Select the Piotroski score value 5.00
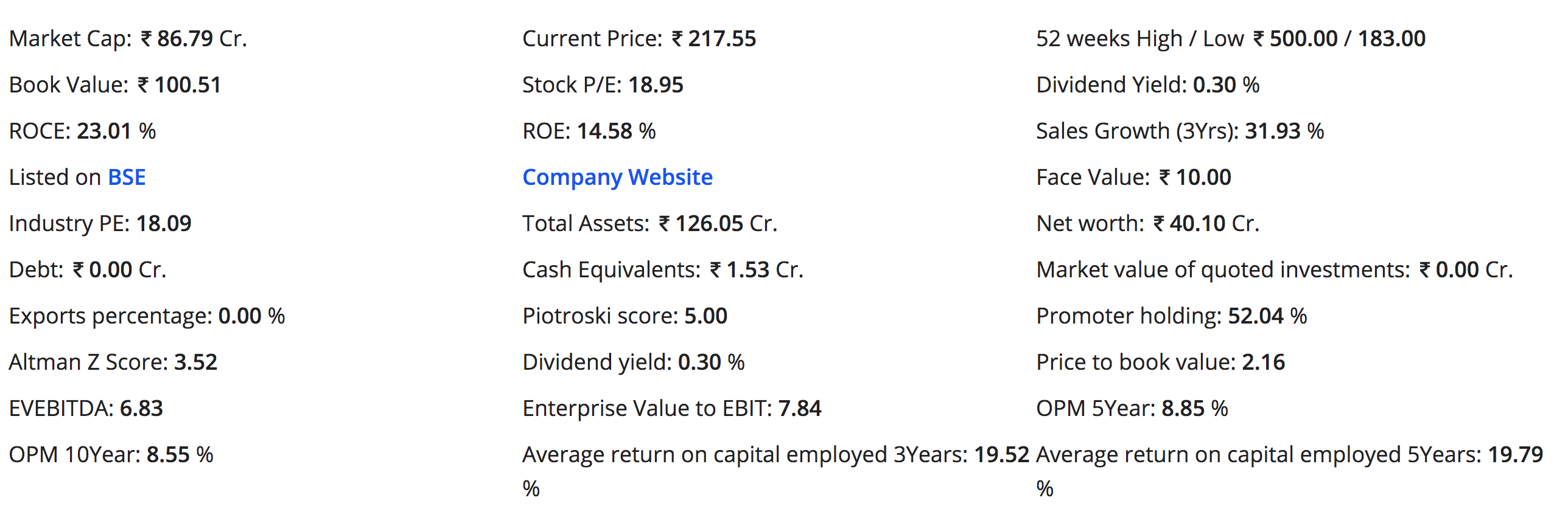1568x506 pixels. (x=705, y=316)
